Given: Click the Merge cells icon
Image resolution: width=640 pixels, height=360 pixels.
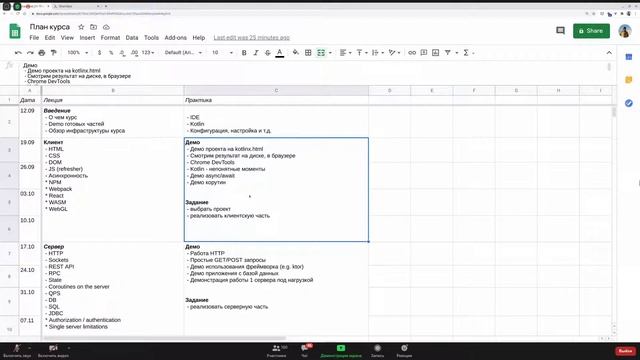Looking at the screenshot, I should tap(321, 53).
